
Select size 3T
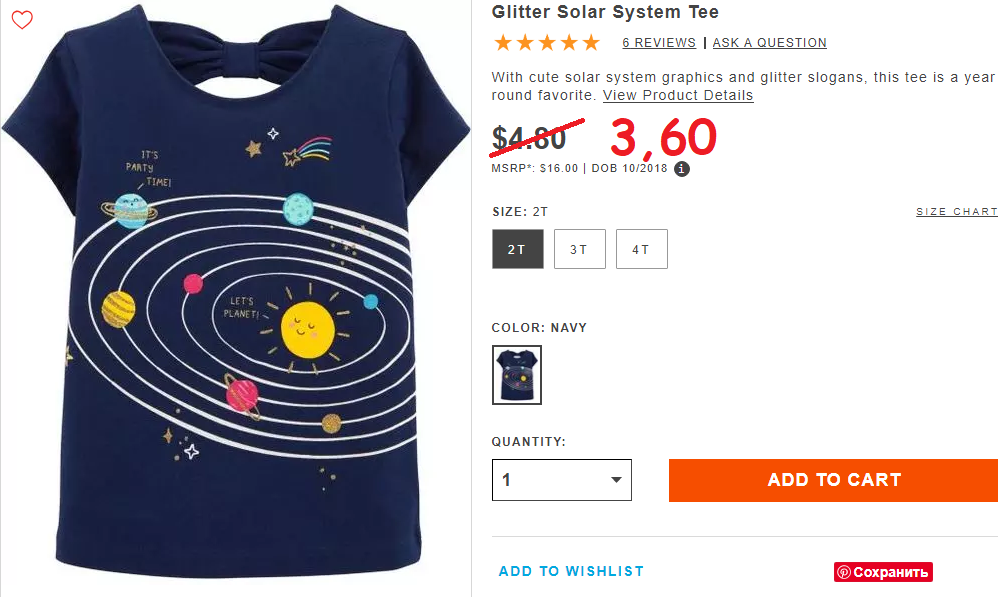pyautogui.click(x=579, y=249)
